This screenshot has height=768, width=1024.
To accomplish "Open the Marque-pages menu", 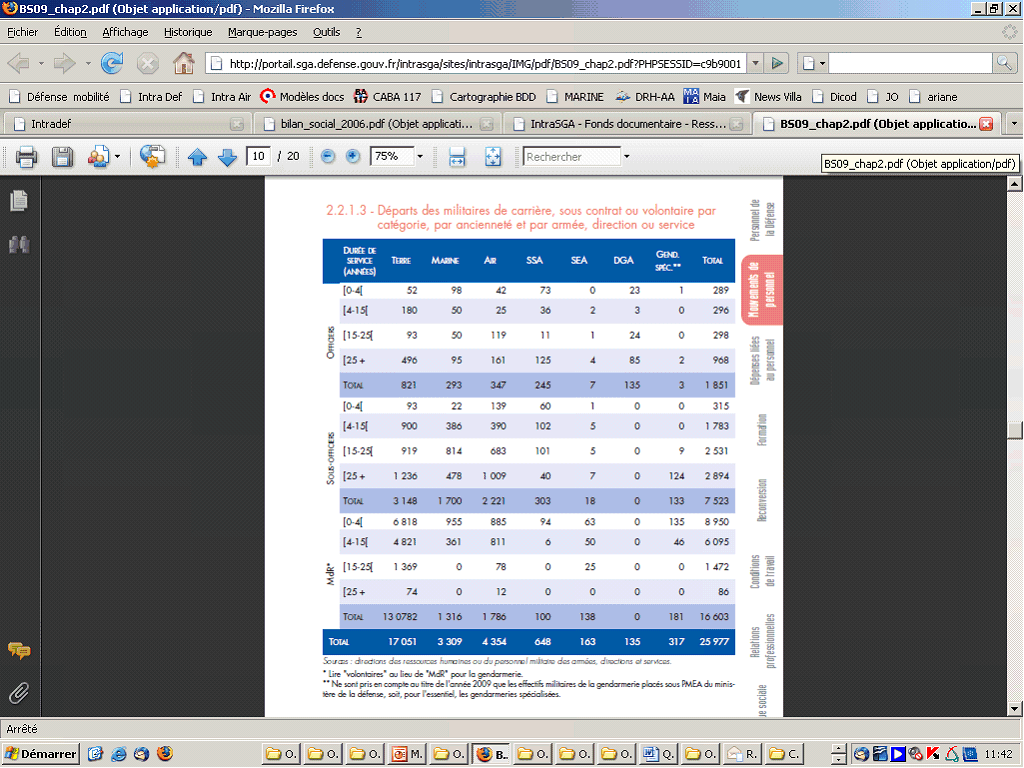I will (262, 32).
